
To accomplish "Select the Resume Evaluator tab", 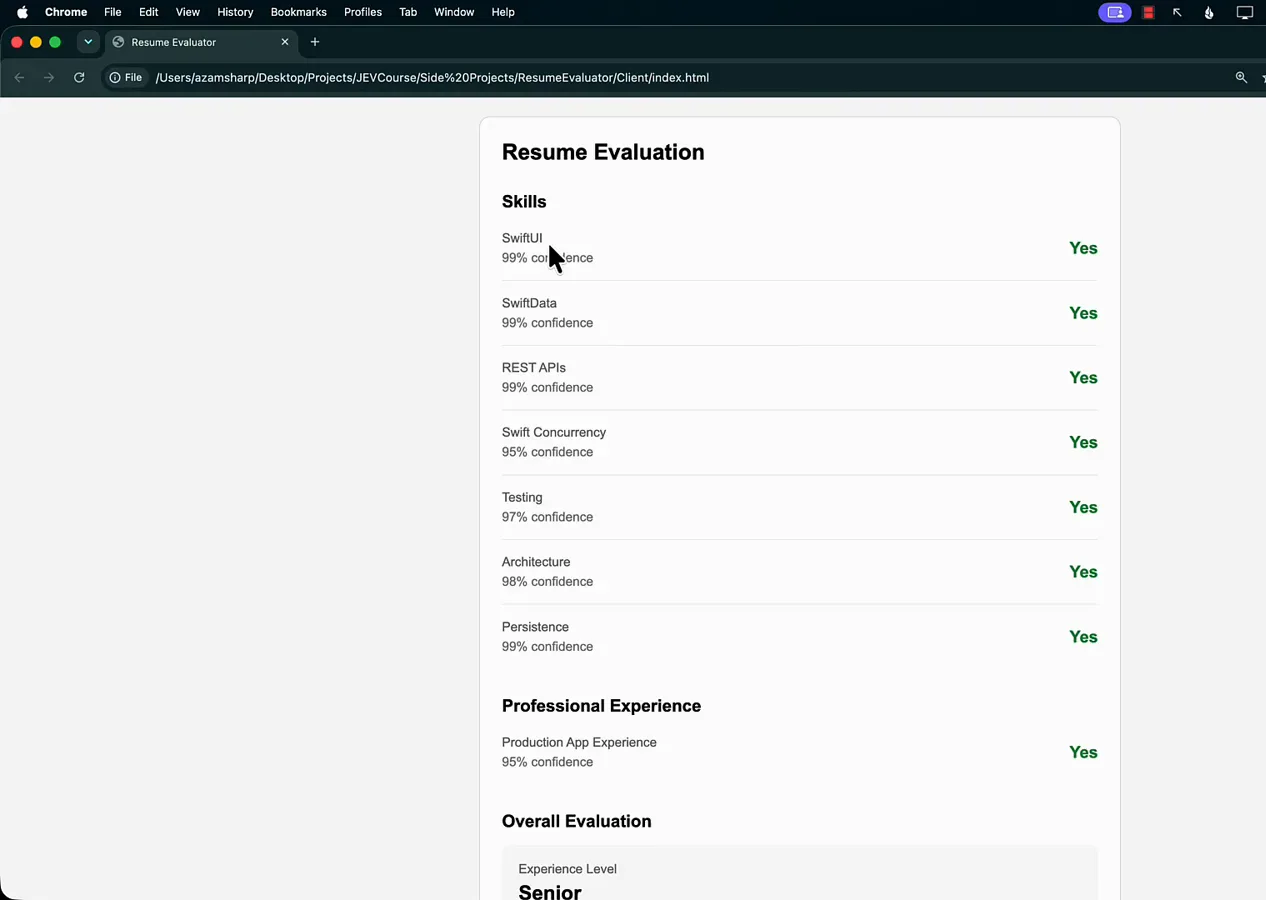I will pyautogui.click(x=200, y=42).
